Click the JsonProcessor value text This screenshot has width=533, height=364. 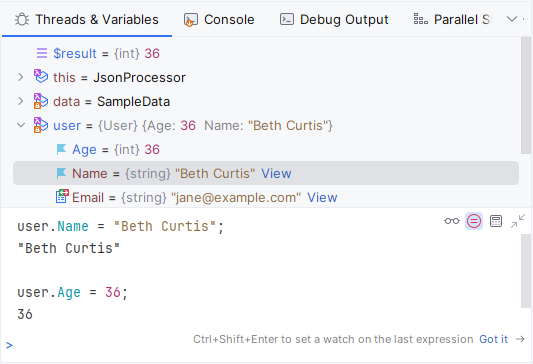tap(139, 77)
